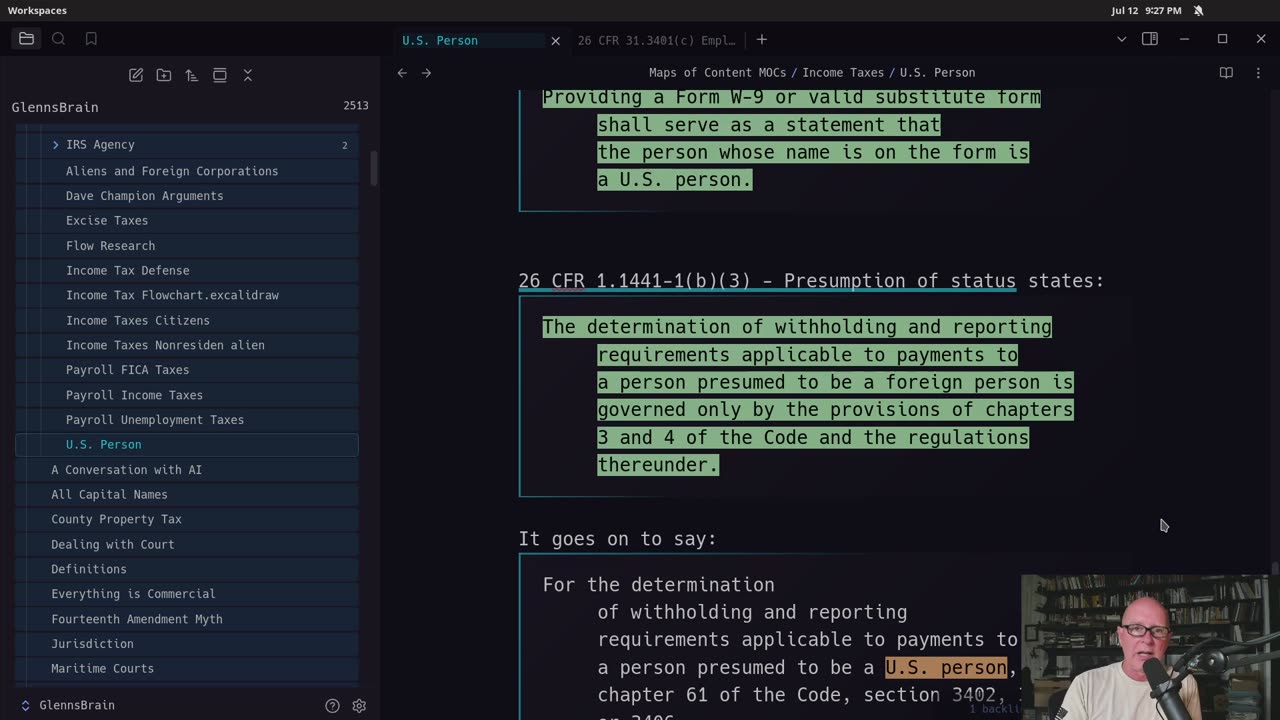
Task: Change the file sort order
Action: 192,75
